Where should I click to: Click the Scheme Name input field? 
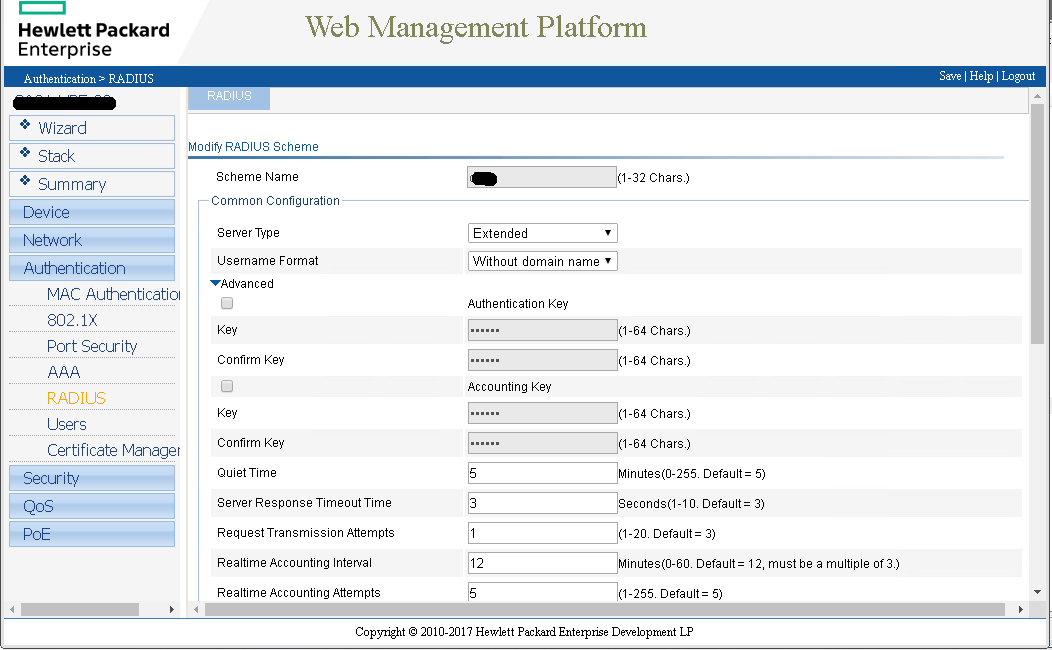click(x=541, y=176)
